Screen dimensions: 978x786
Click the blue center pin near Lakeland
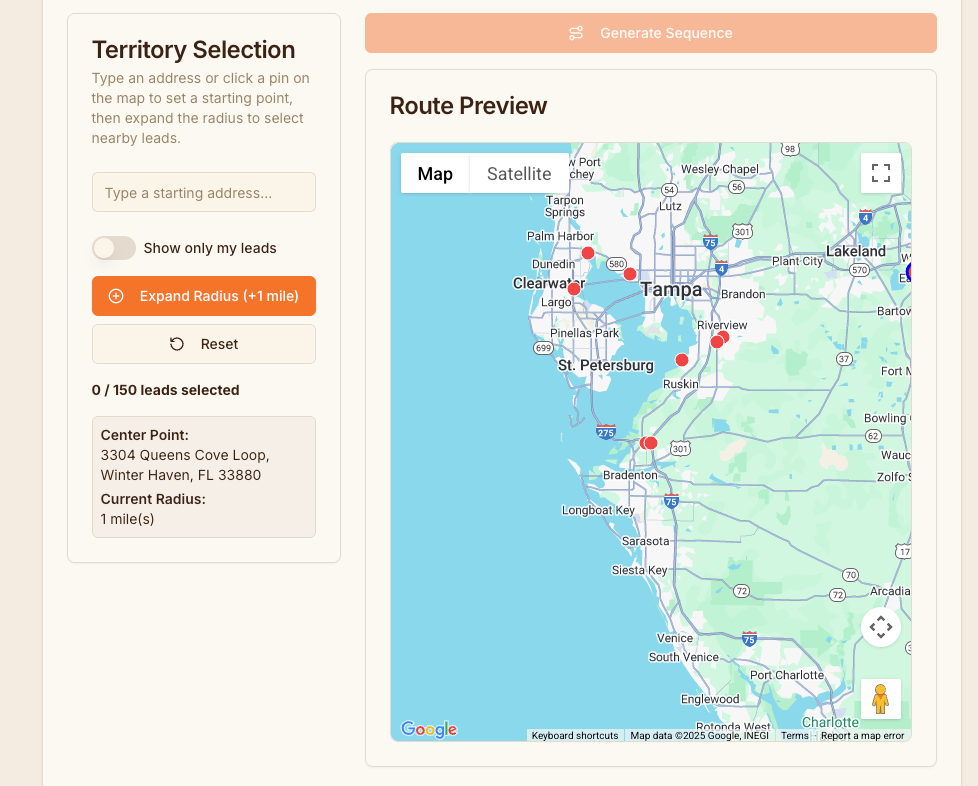[908, 272]
